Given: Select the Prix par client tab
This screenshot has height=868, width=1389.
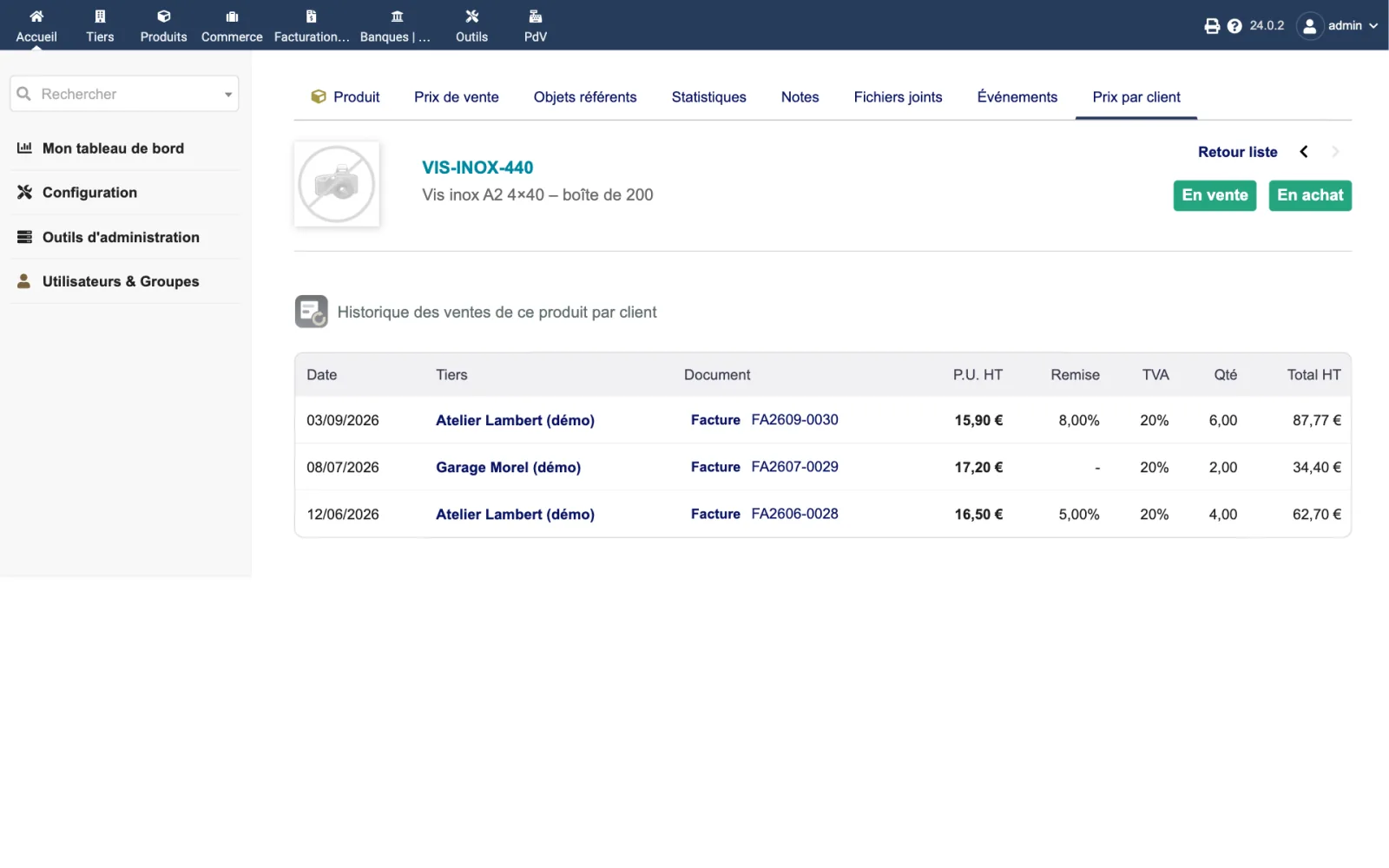Looking at the screenshot, I should 1136,97.
